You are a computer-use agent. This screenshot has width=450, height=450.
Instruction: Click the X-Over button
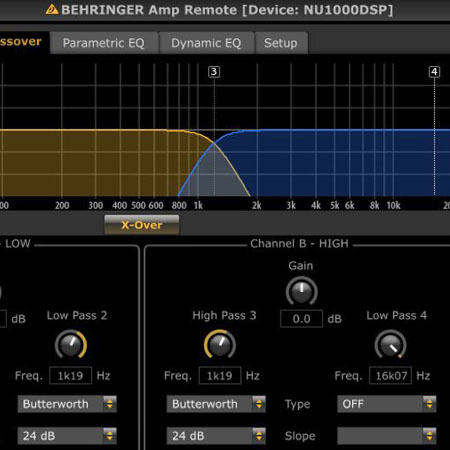[x=142, y=225]
